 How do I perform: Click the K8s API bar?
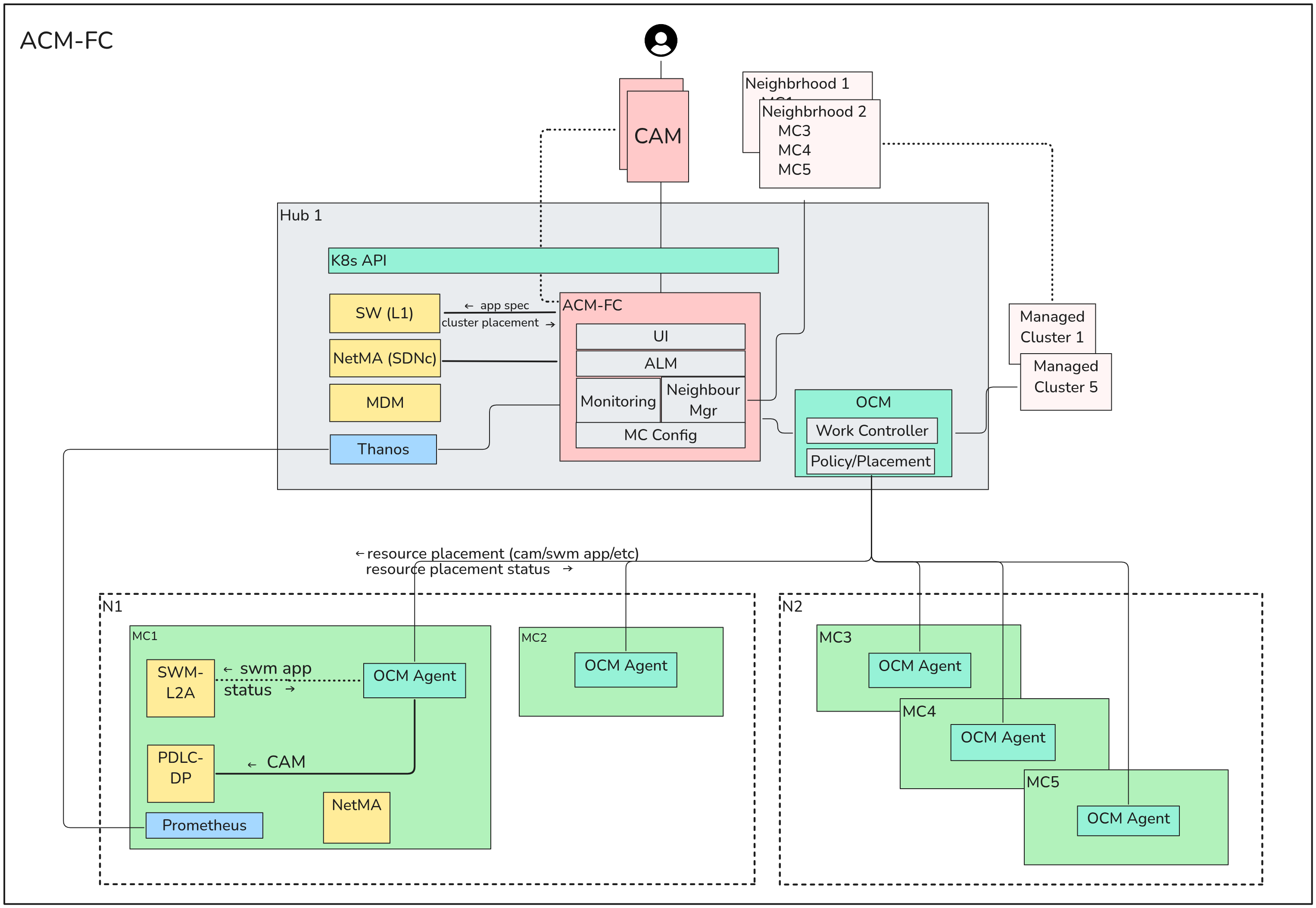click(x=553, y=261)
